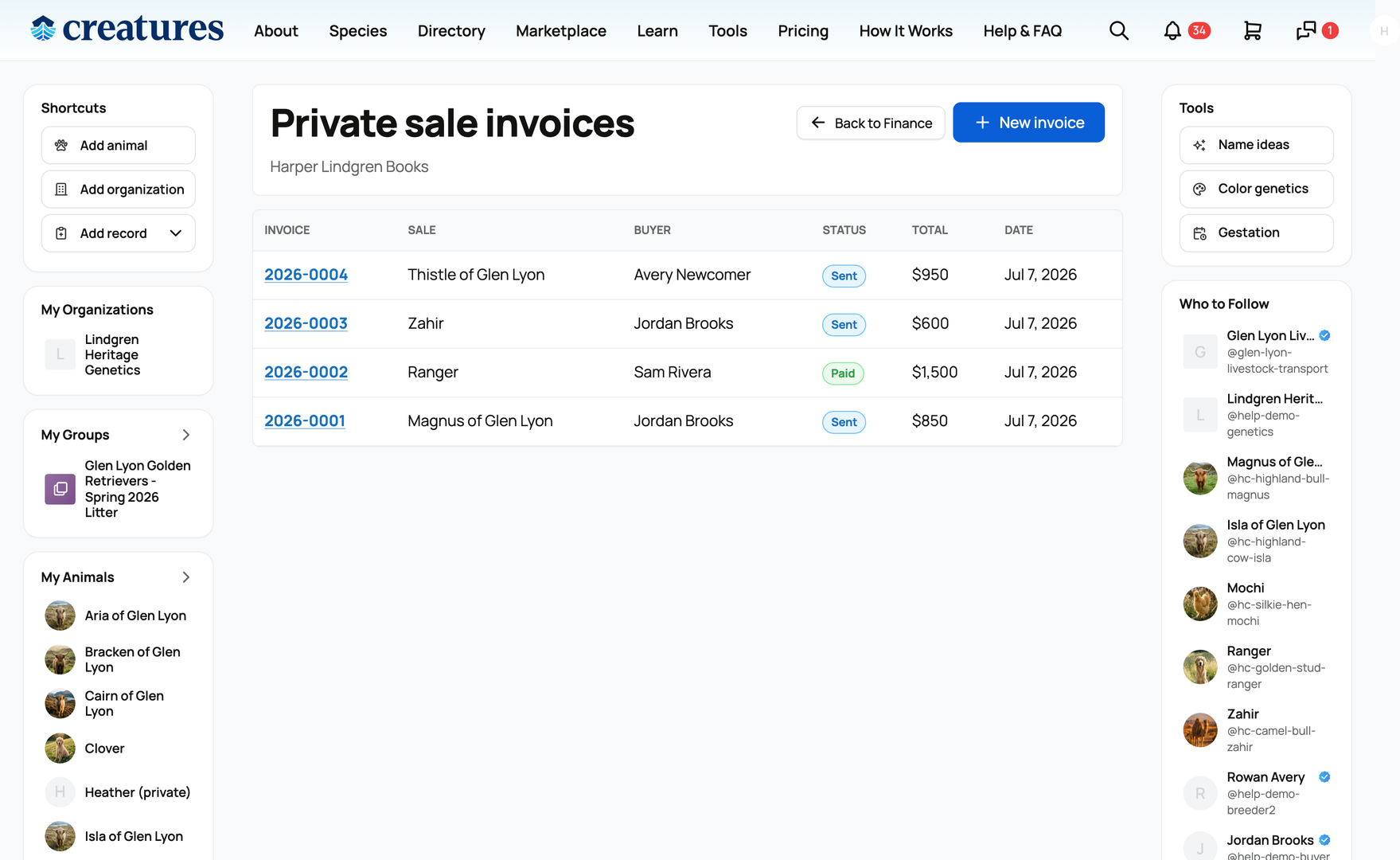Viewport: 1400px width, 860px height.
Task: Open the Learn menu
Action: (x=657, y=31)
